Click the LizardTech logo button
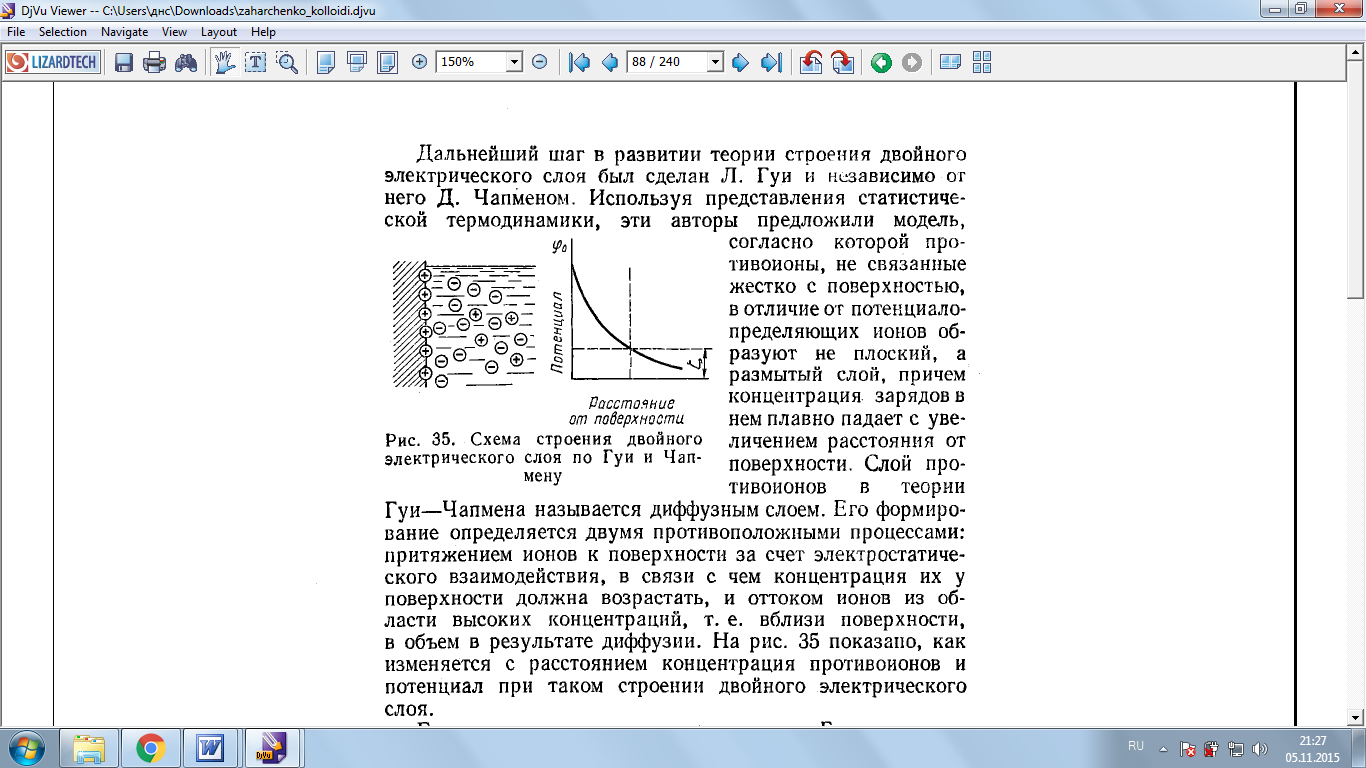The width and height of the screenshot is (1366, 768). click(x=53, y=62)
